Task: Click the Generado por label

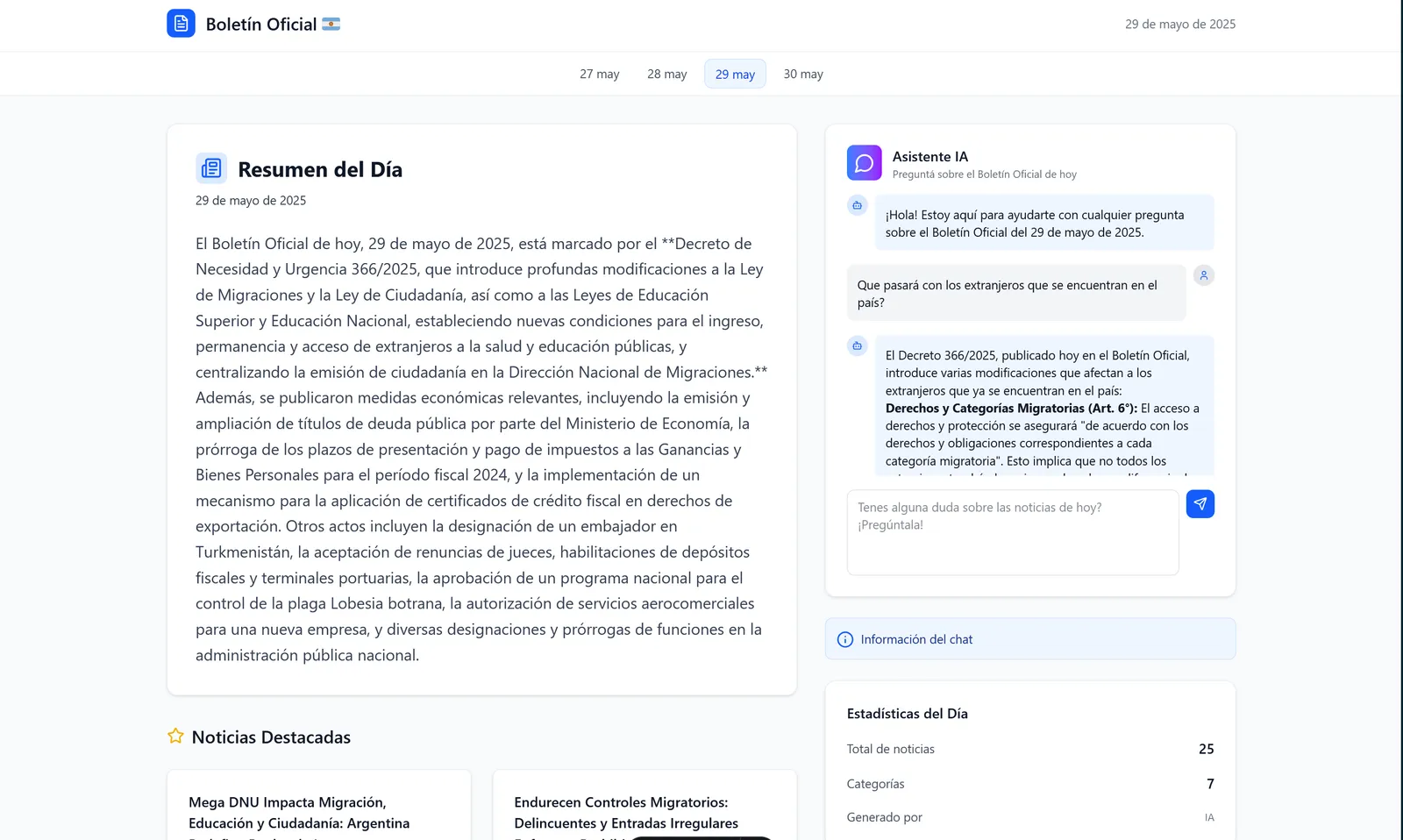Action: point(885,817)
